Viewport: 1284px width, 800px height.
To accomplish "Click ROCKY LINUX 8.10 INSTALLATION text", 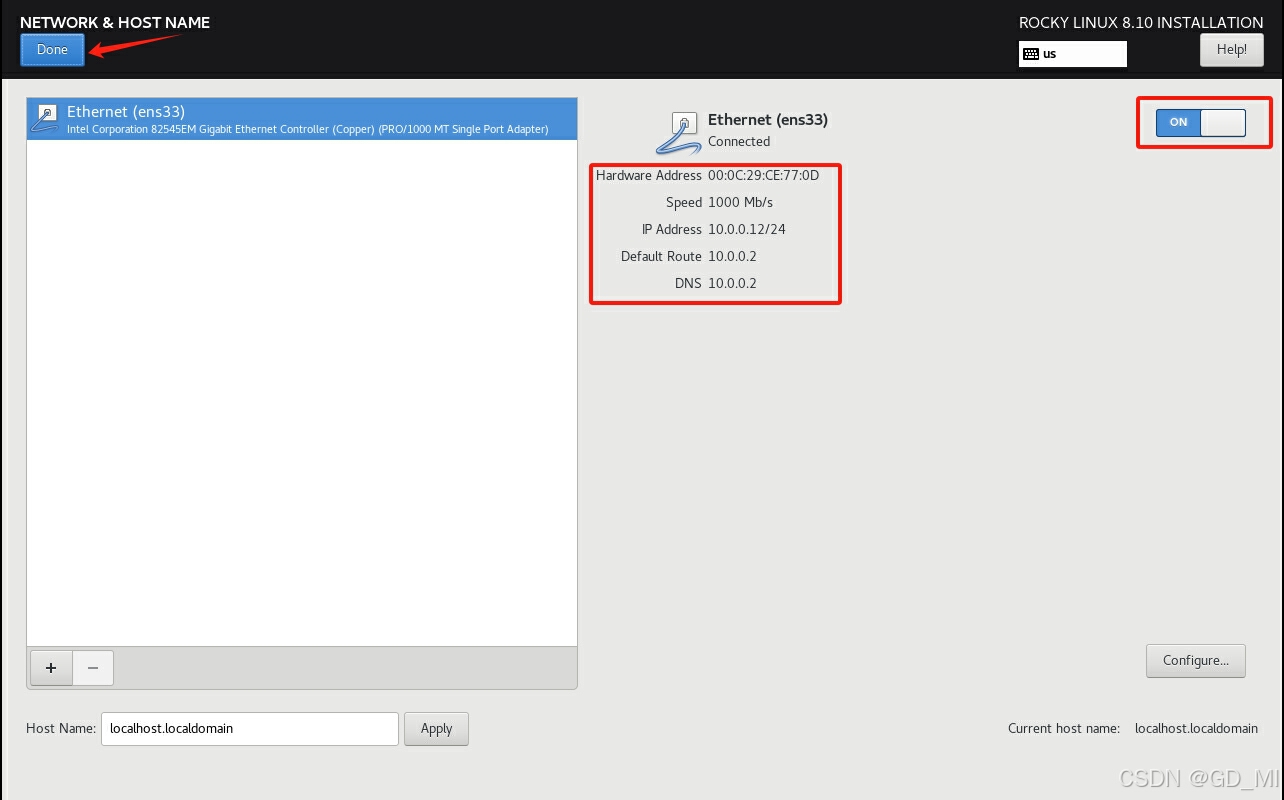I will [x=1141, y=22].
